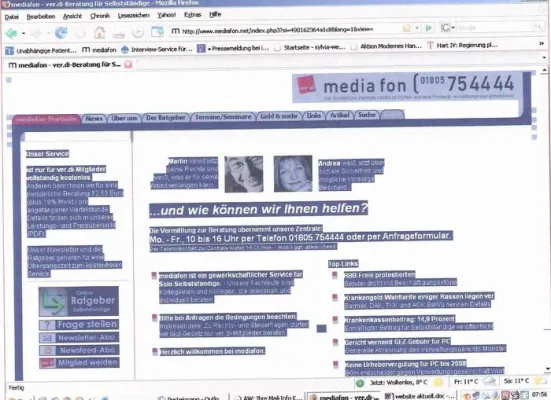Click the URL address field
551x400 pixels.
[x=278, y=31]
